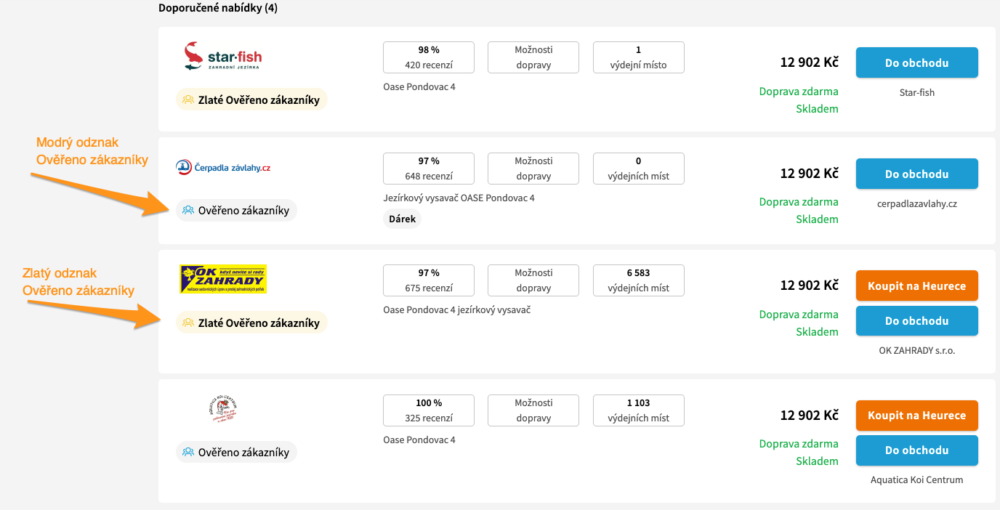This screenshot has width=1000, height=510.
Task: Open delivery options for Star-fish offer
Action: pos(533,57)
